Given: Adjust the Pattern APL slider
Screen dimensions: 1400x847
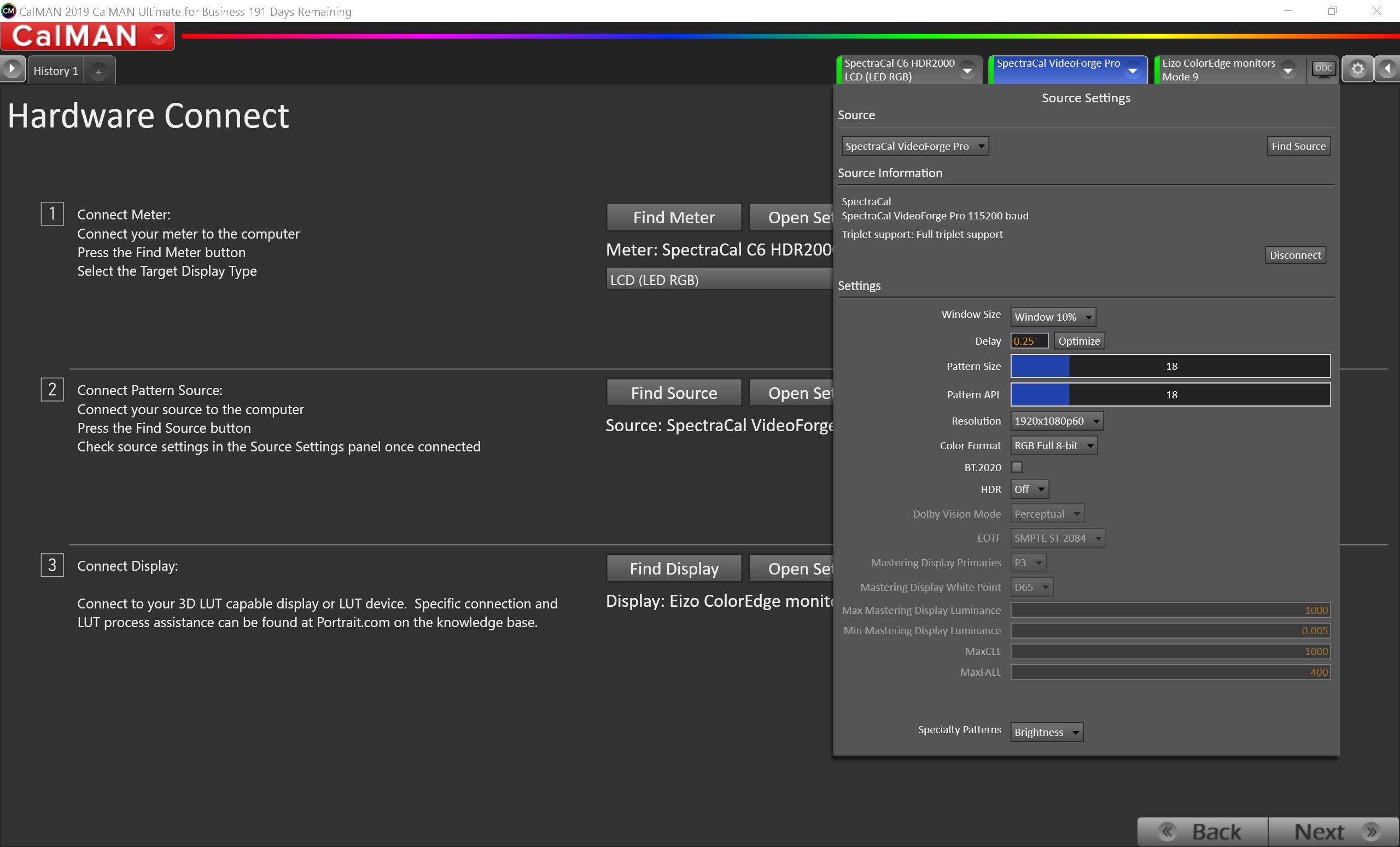Looking at the screenshot, I should (x=1170, y=395).
